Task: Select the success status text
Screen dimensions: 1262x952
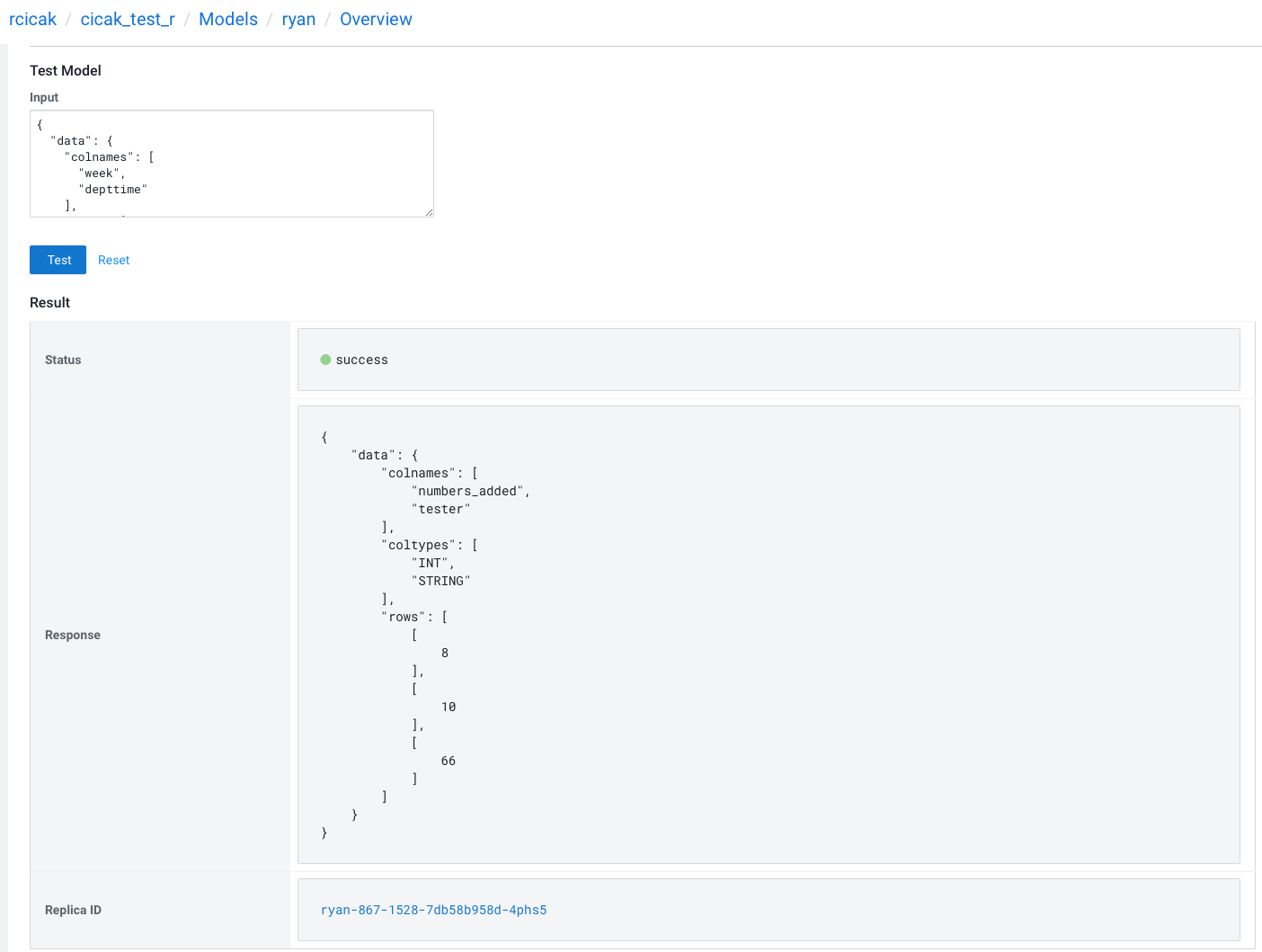Action: pos(361,359)
